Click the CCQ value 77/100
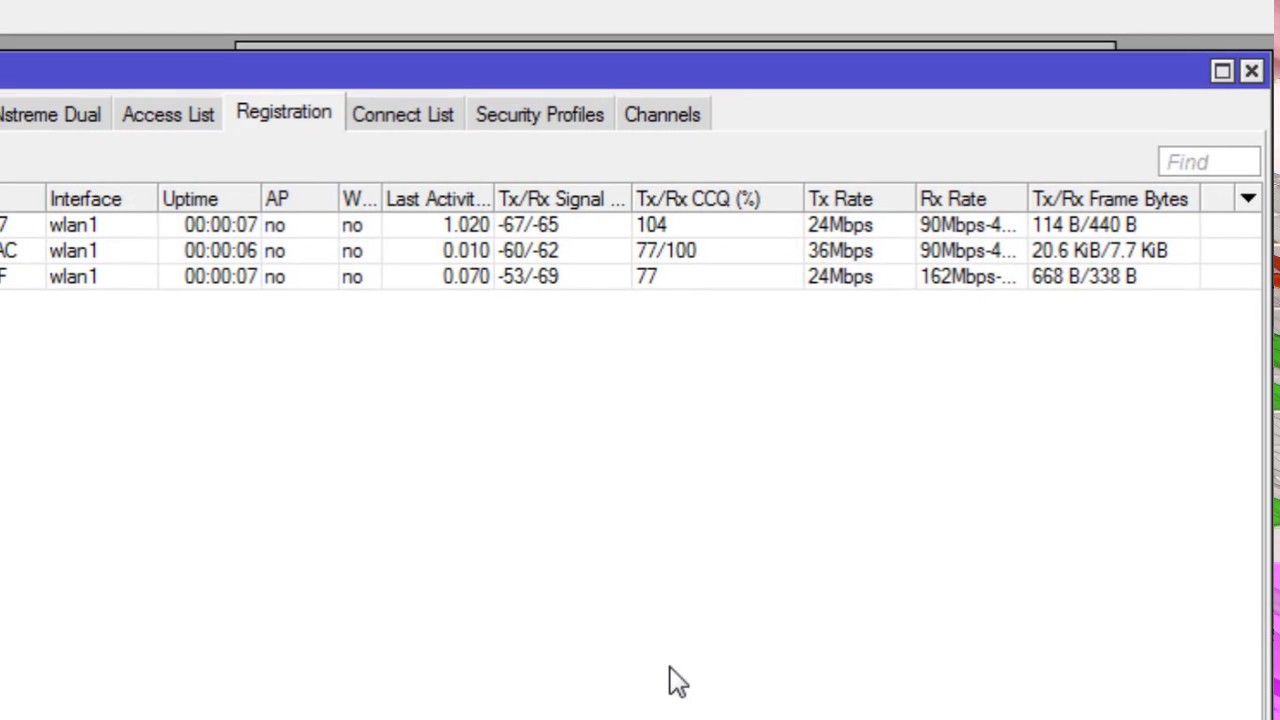The height and width of the screenshot is (720, 1280). 666,251
